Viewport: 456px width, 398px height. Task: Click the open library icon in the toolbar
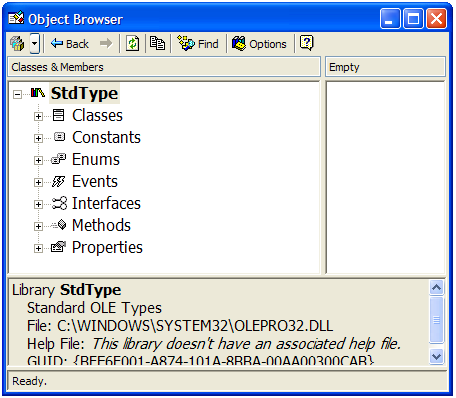pos(17,44)
